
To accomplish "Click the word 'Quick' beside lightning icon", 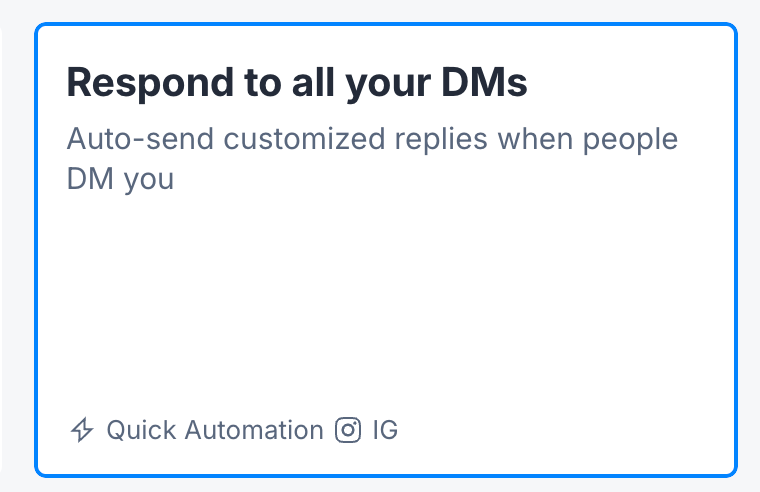I will [141, 430].
